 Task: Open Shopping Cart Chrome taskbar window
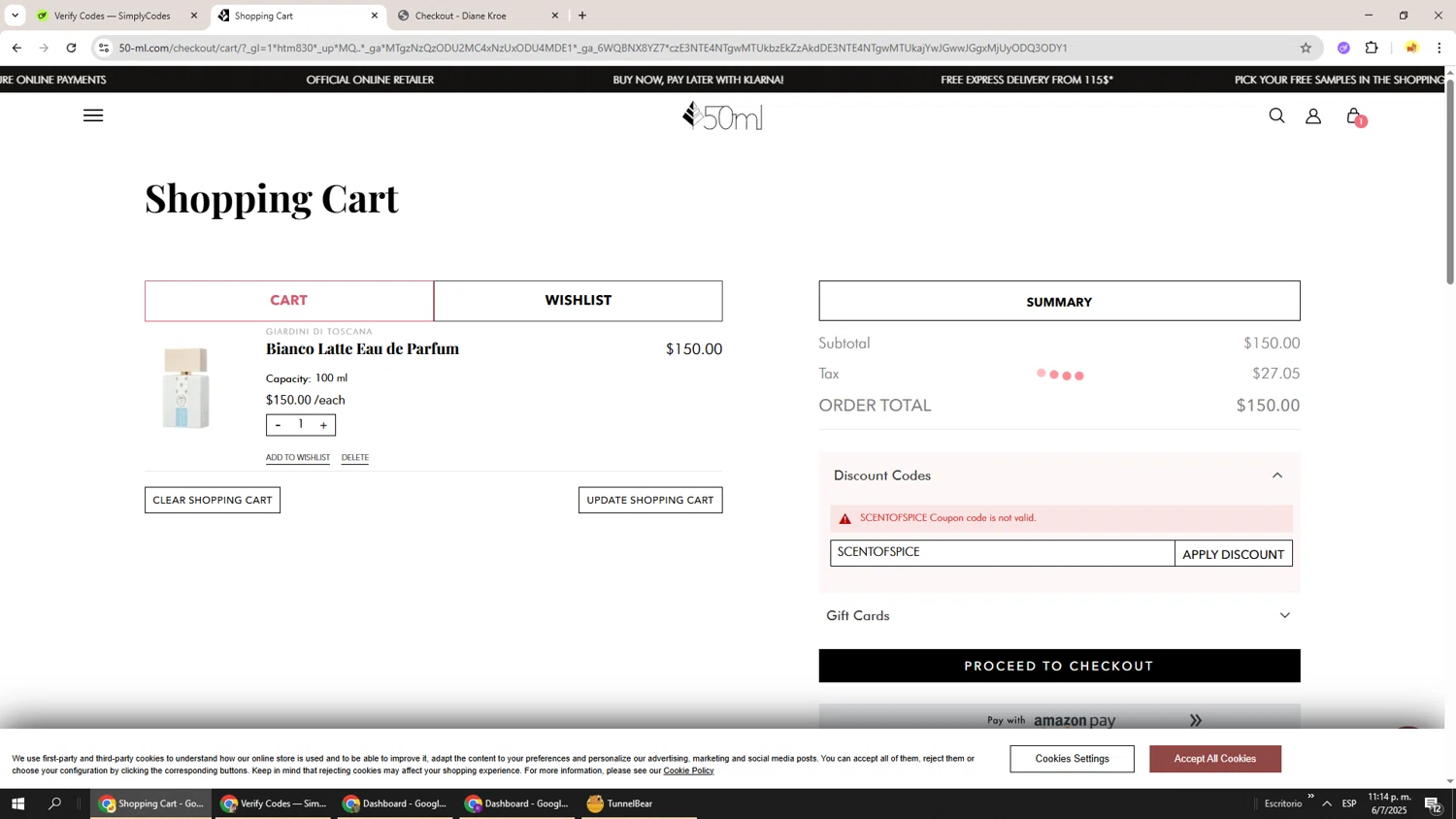(151, 803)
